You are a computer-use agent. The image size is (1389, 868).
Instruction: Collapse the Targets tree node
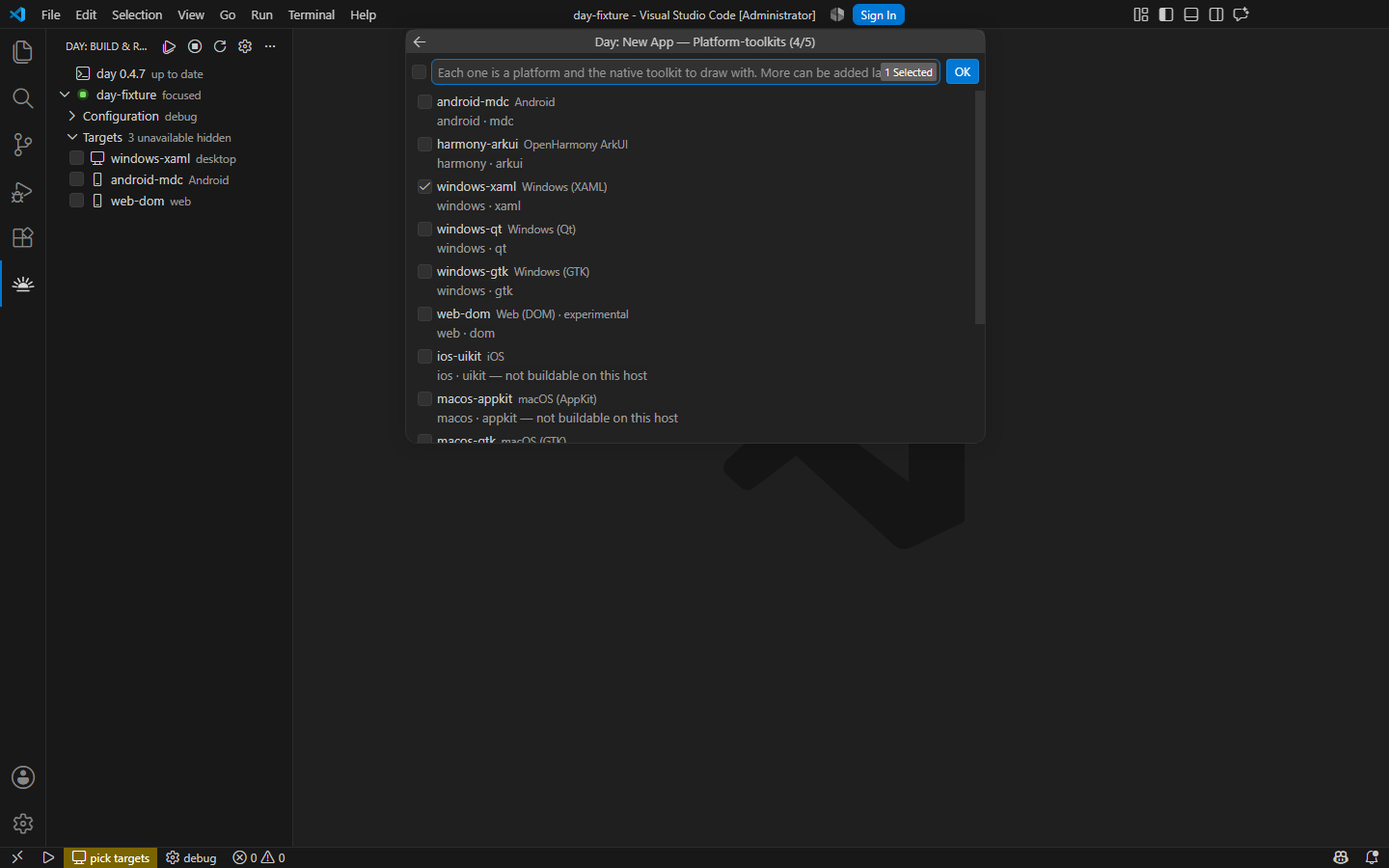pos(72,137)
